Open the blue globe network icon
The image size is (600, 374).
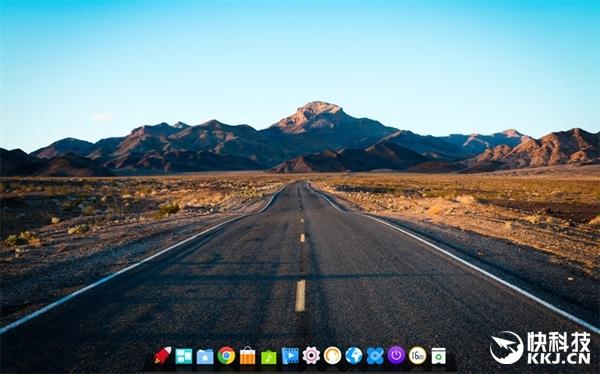(x=354, y=356)
